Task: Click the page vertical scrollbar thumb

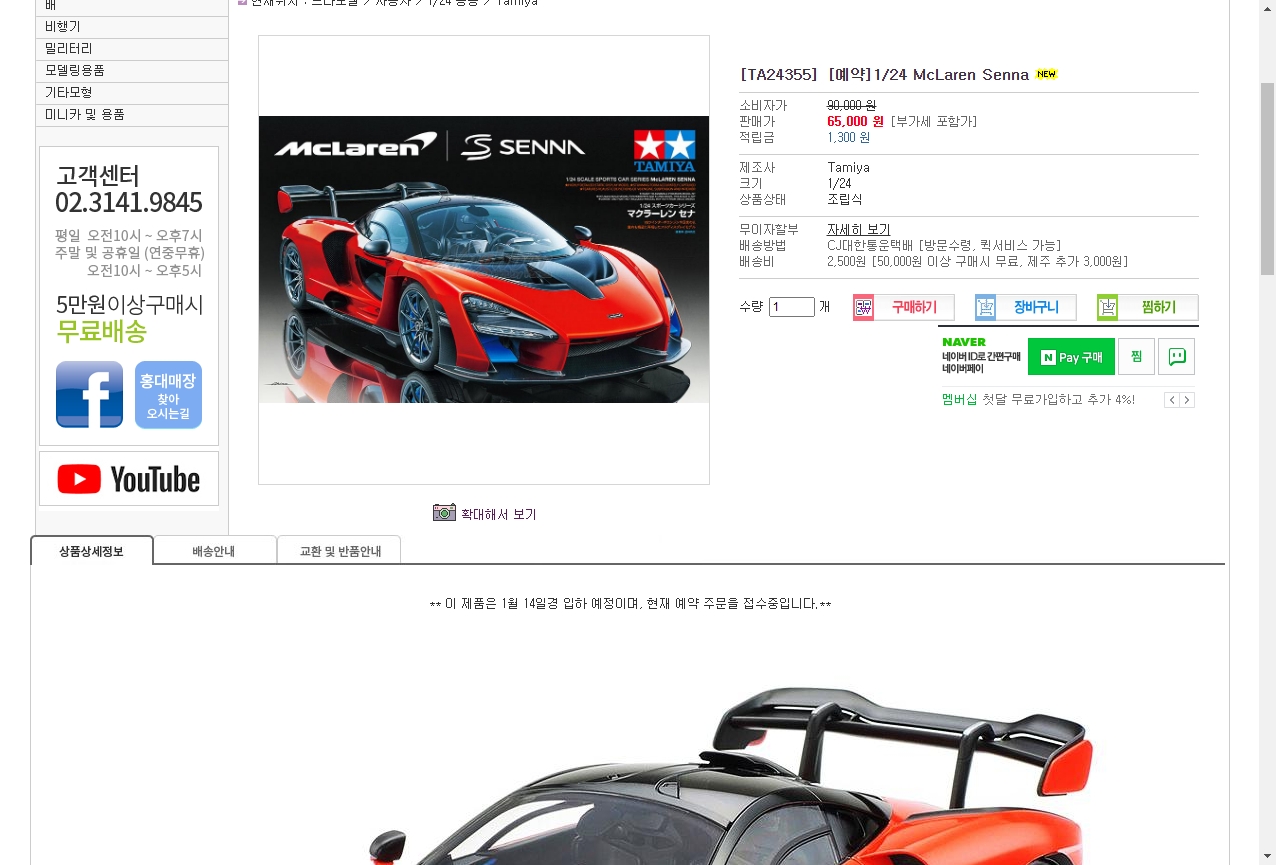Action: tap(1267, 180)
